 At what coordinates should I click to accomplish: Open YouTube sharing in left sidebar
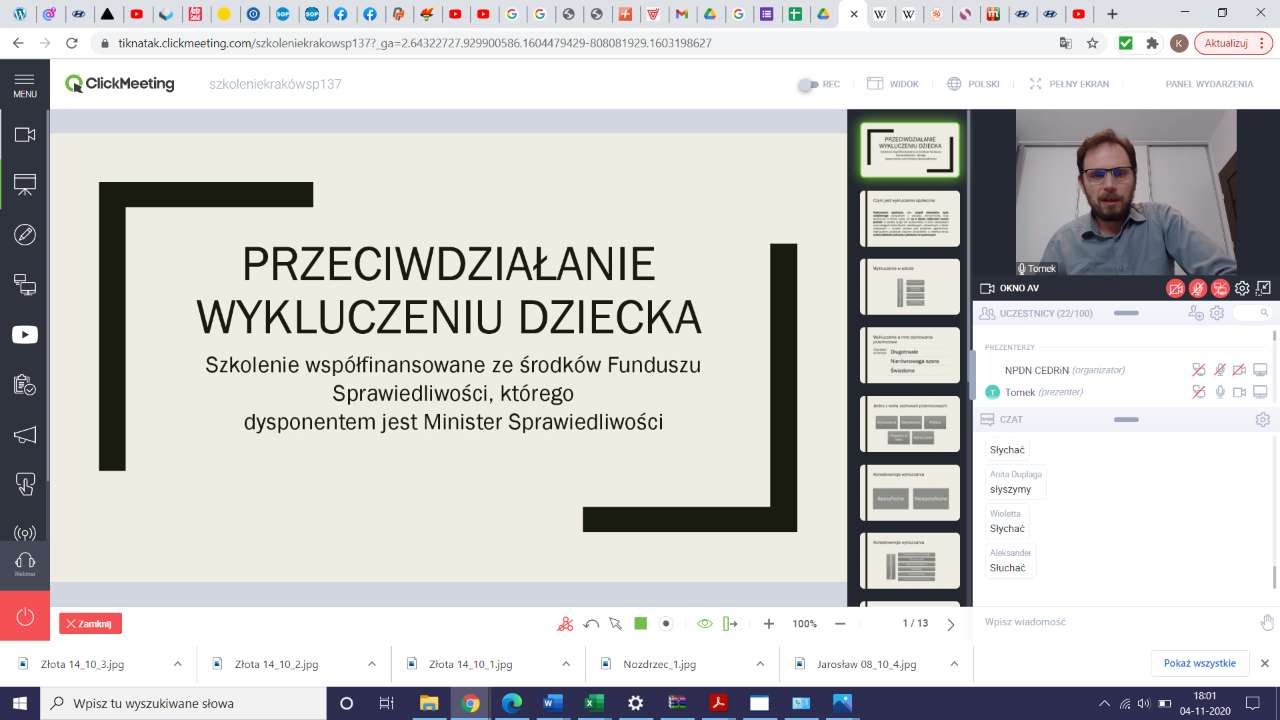click(x=25, y=335)
